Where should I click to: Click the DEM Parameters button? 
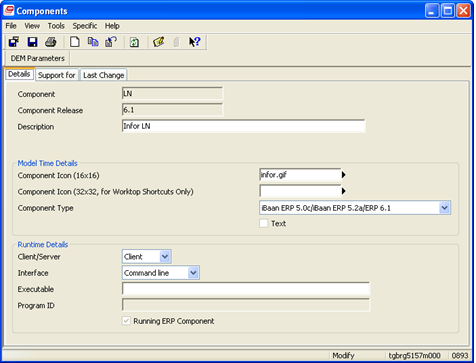point(38,58)
